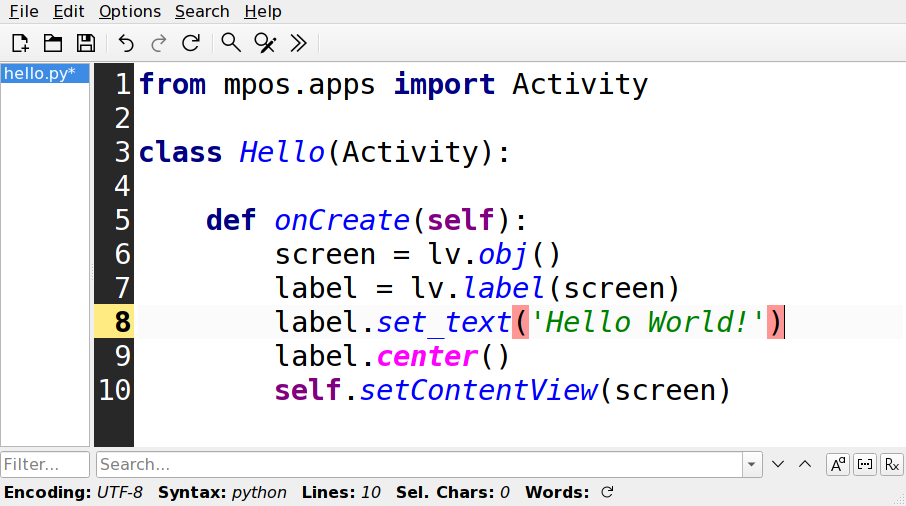
Task: Open Find with the magnifier icon
Action: pyautogui.click(x=231, y=43)
